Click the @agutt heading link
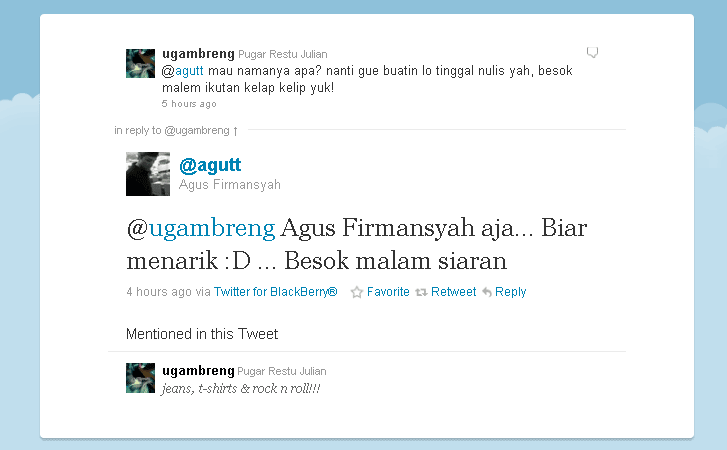This screenshot has height=450, width=727. click(x=210, y=165)
